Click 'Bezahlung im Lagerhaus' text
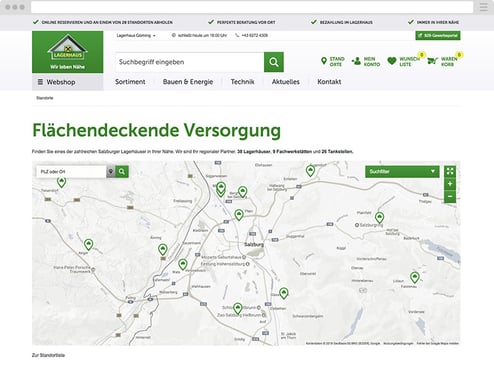Image resolution: width=494 pixels, height=370 pixels. click(x=346, y=22)
